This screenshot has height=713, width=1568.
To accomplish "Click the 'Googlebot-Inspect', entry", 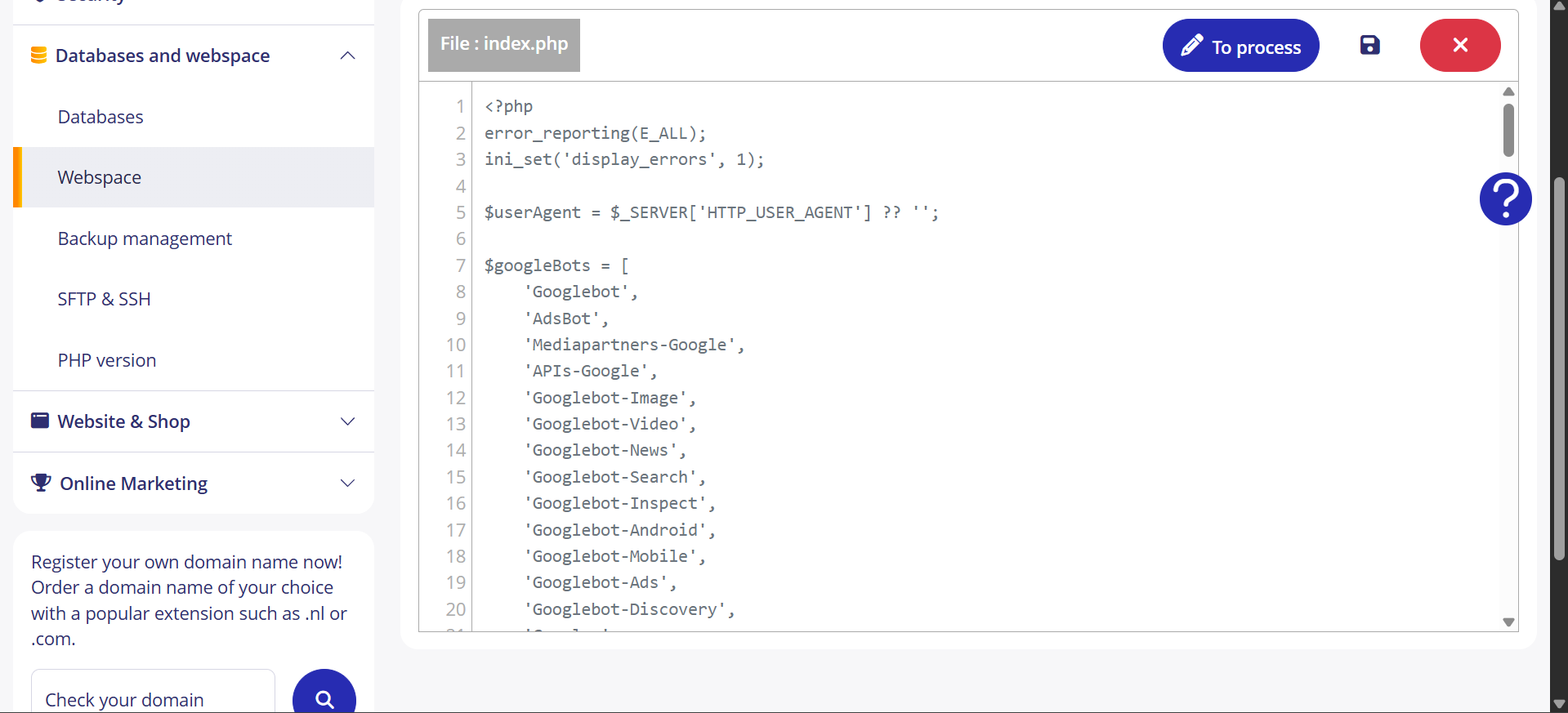I will click(619, 503).
